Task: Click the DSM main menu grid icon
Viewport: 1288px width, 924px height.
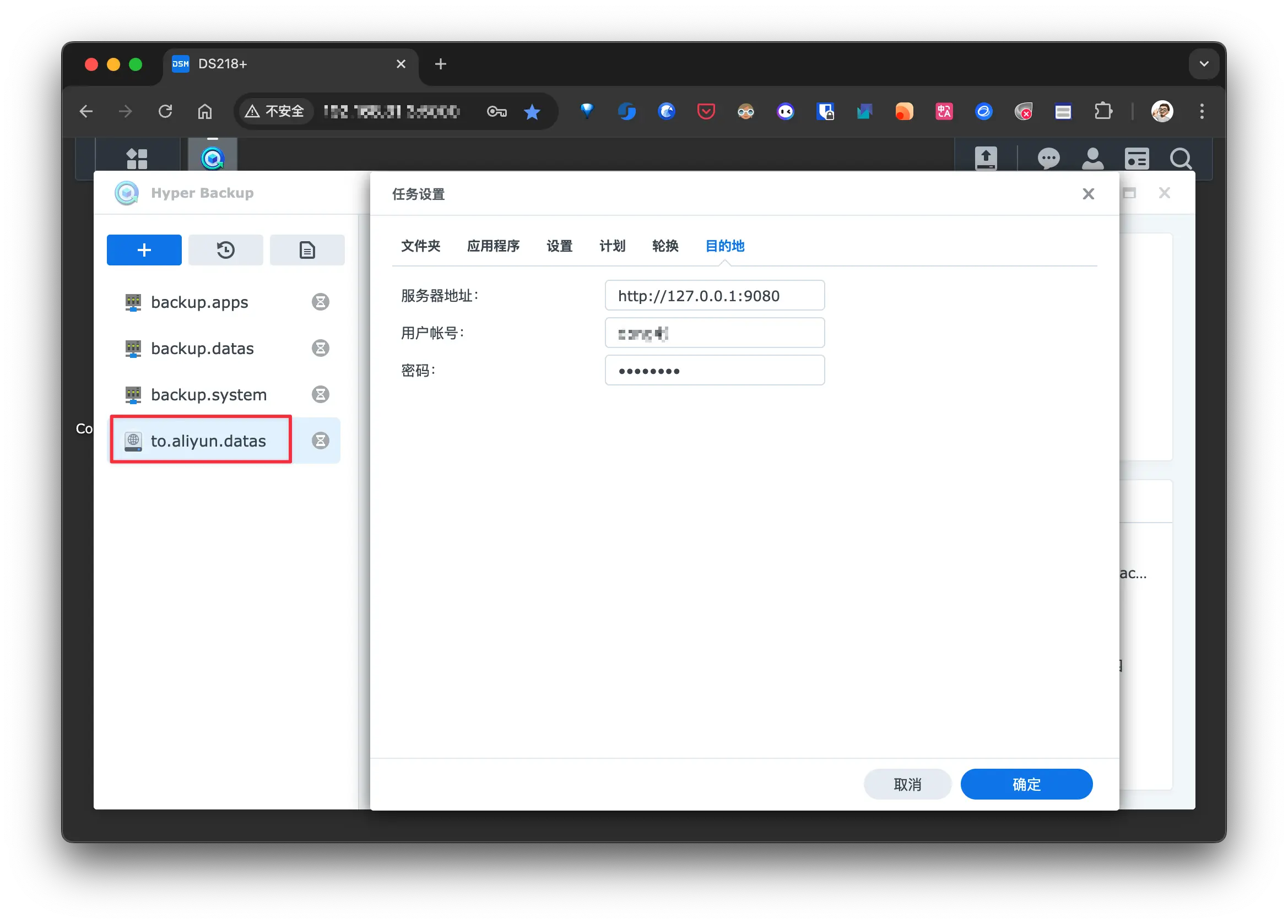Action: coord(137,159)
